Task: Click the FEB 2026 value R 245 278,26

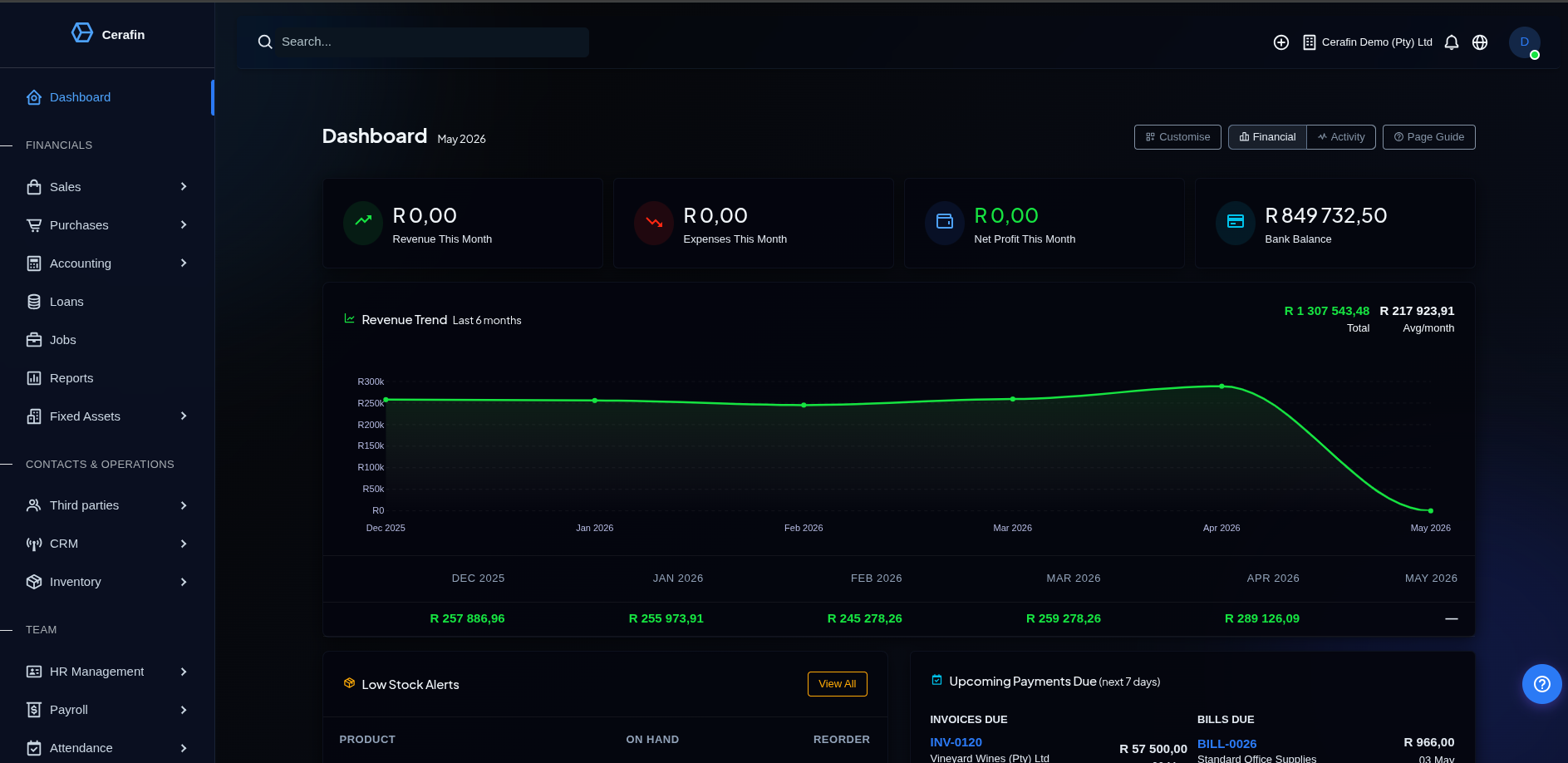Action: (865, 618)
